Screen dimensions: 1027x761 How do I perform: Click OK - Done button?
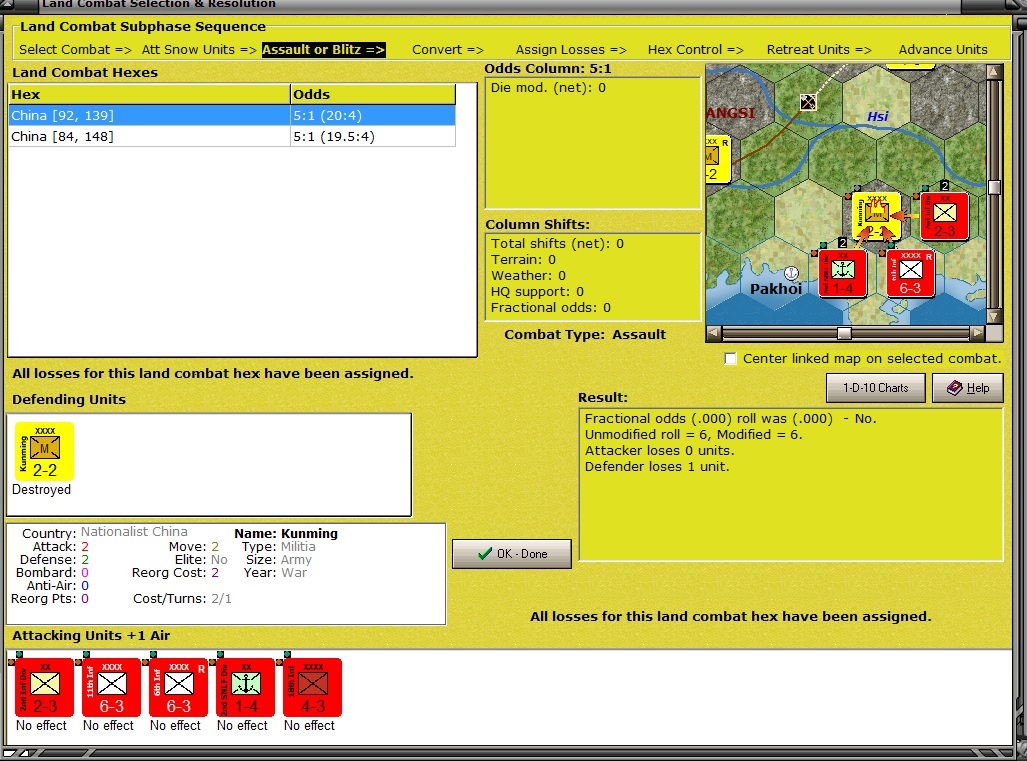point(512,553)
